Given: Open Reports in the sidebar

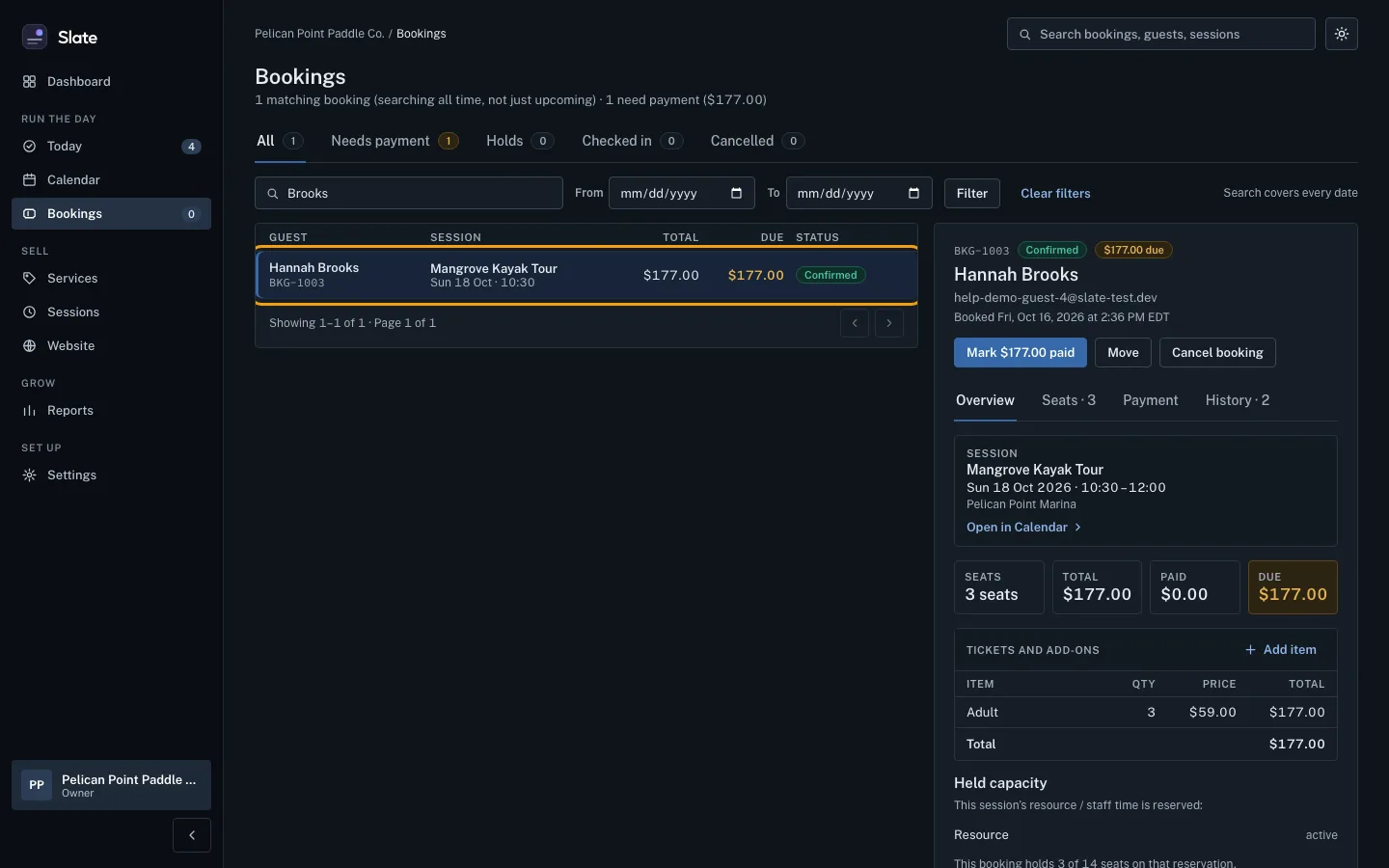Looking at the screenshot, I should click(x=111, y=411).
